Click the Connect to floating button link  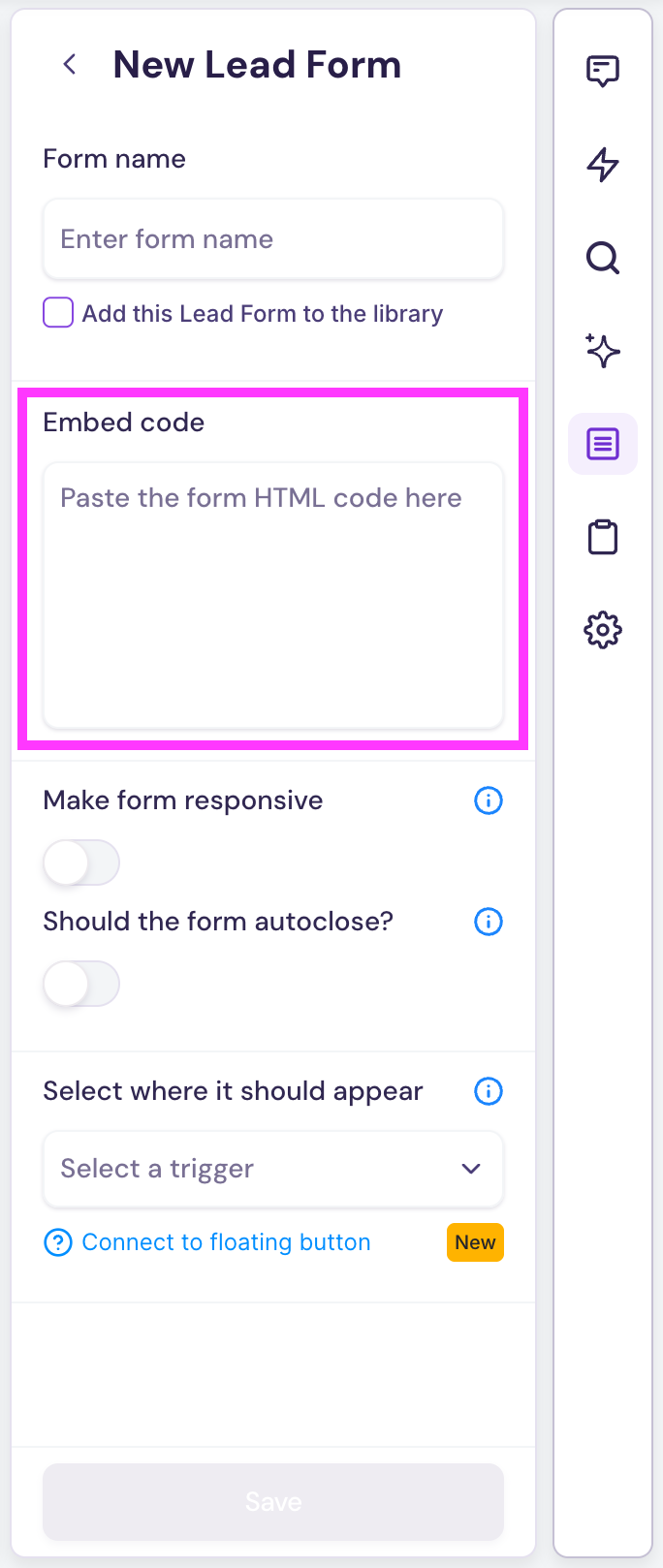226,1242
